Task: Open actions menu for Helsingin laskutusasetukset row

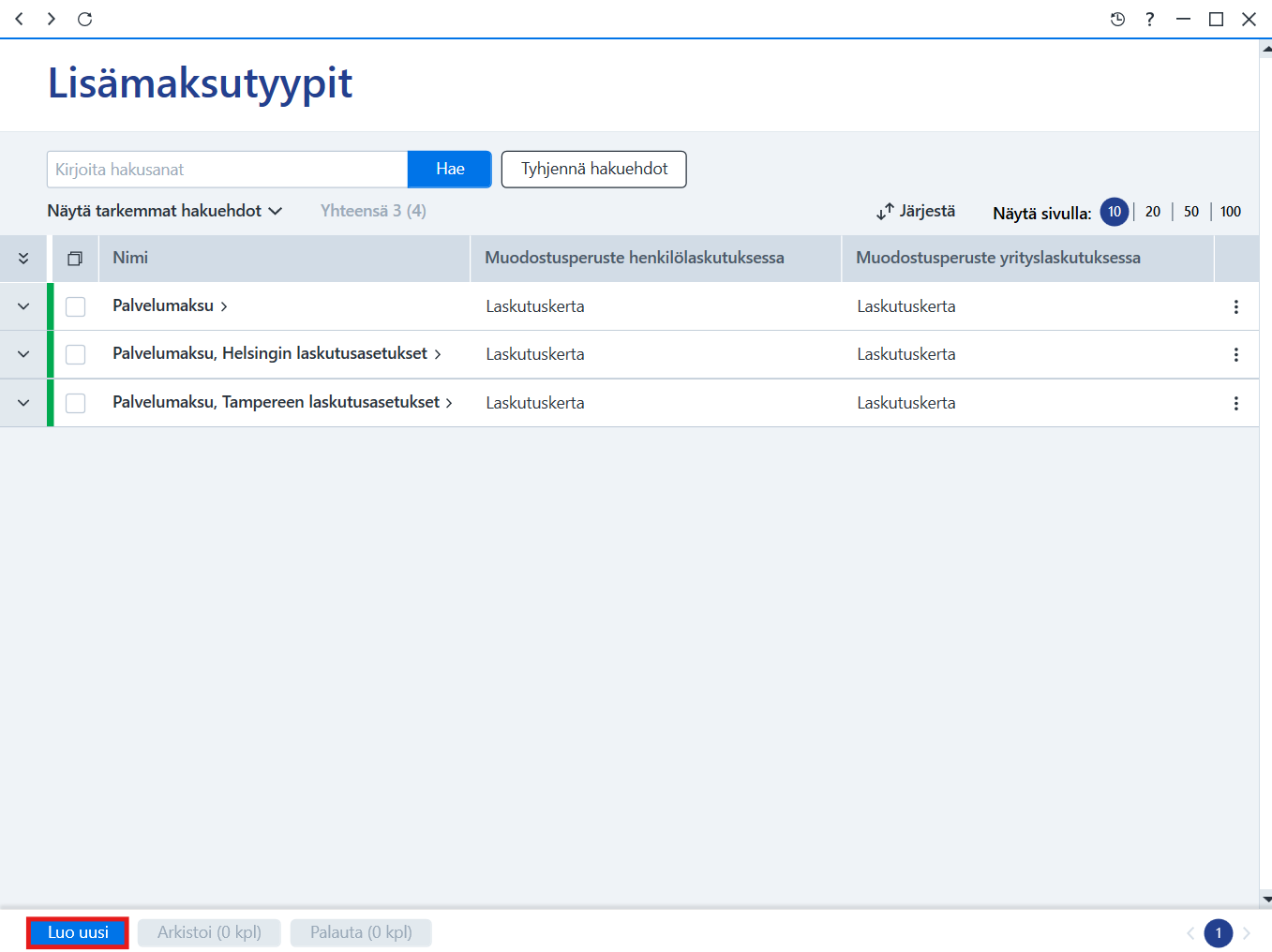Action: pyautogui.click(x=1236, y=354)
